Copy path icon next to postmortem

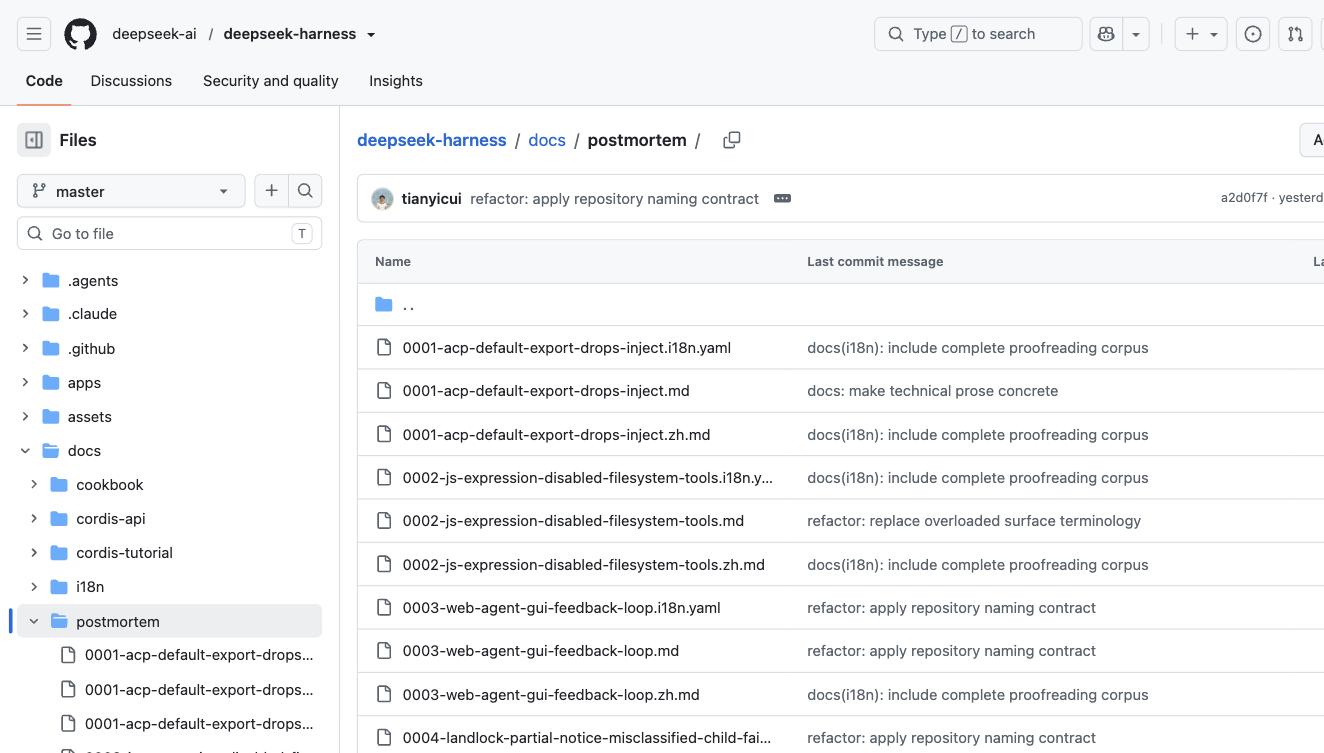pyautogui.click(x=732, y=140)
